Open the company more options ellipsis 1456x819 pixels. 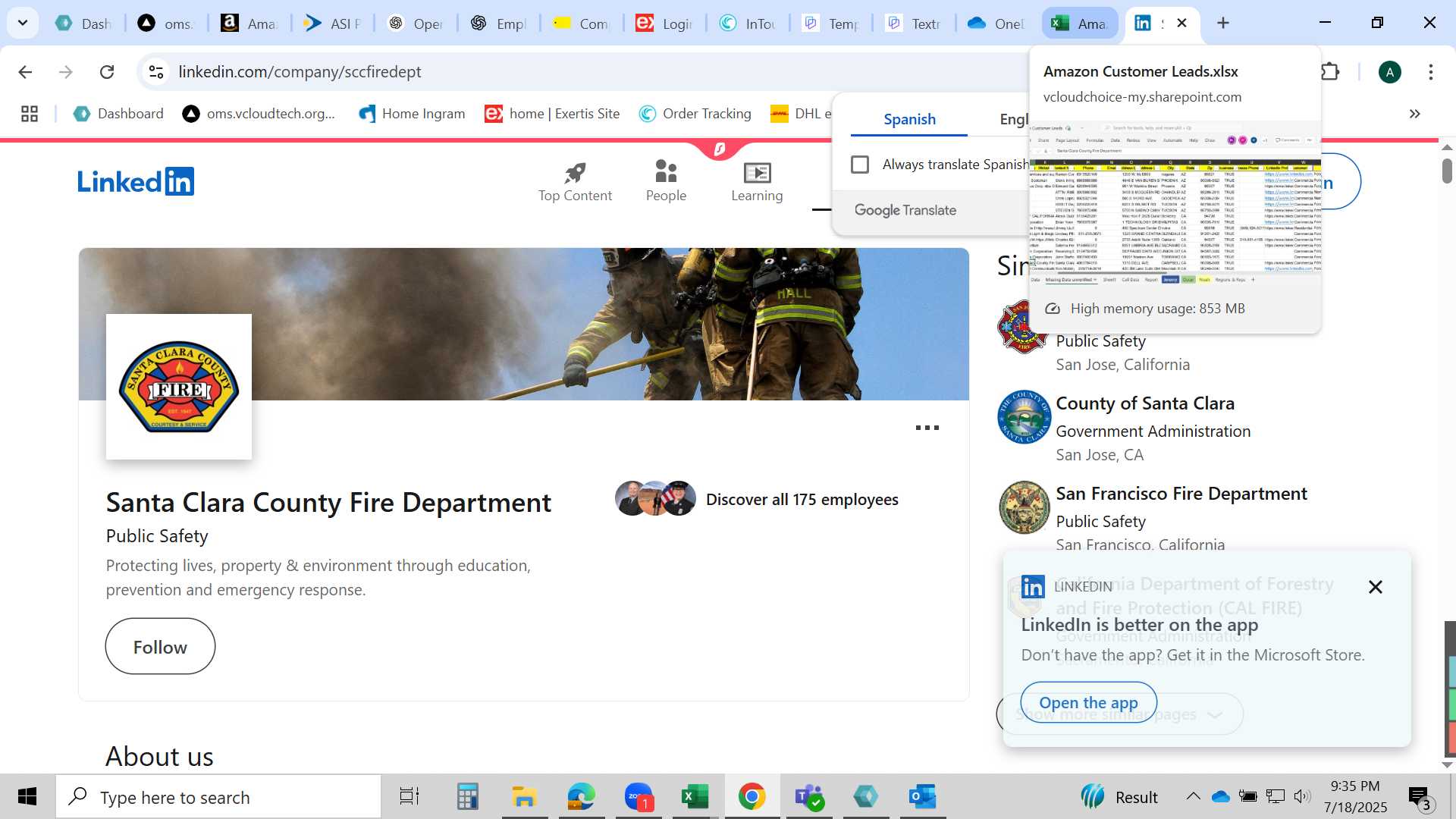[927, 428]
